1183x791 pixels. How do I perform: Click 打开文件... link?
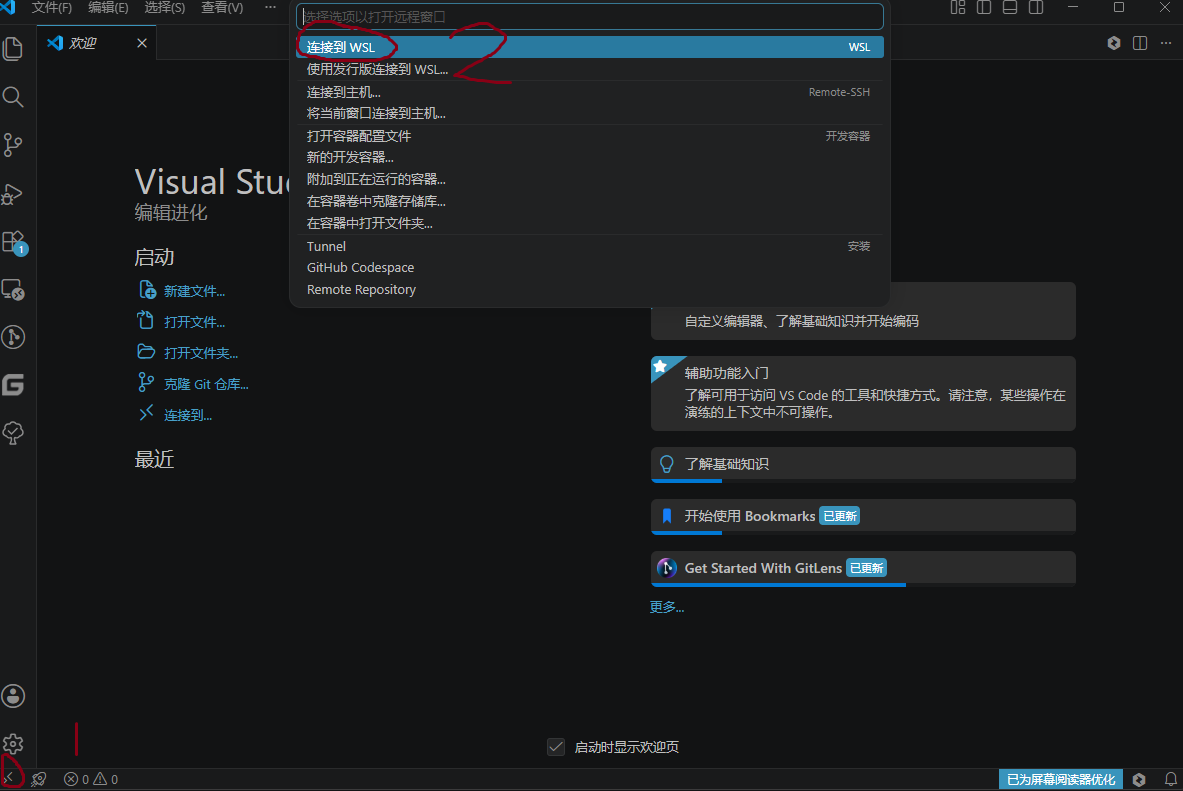pos(194,322)
